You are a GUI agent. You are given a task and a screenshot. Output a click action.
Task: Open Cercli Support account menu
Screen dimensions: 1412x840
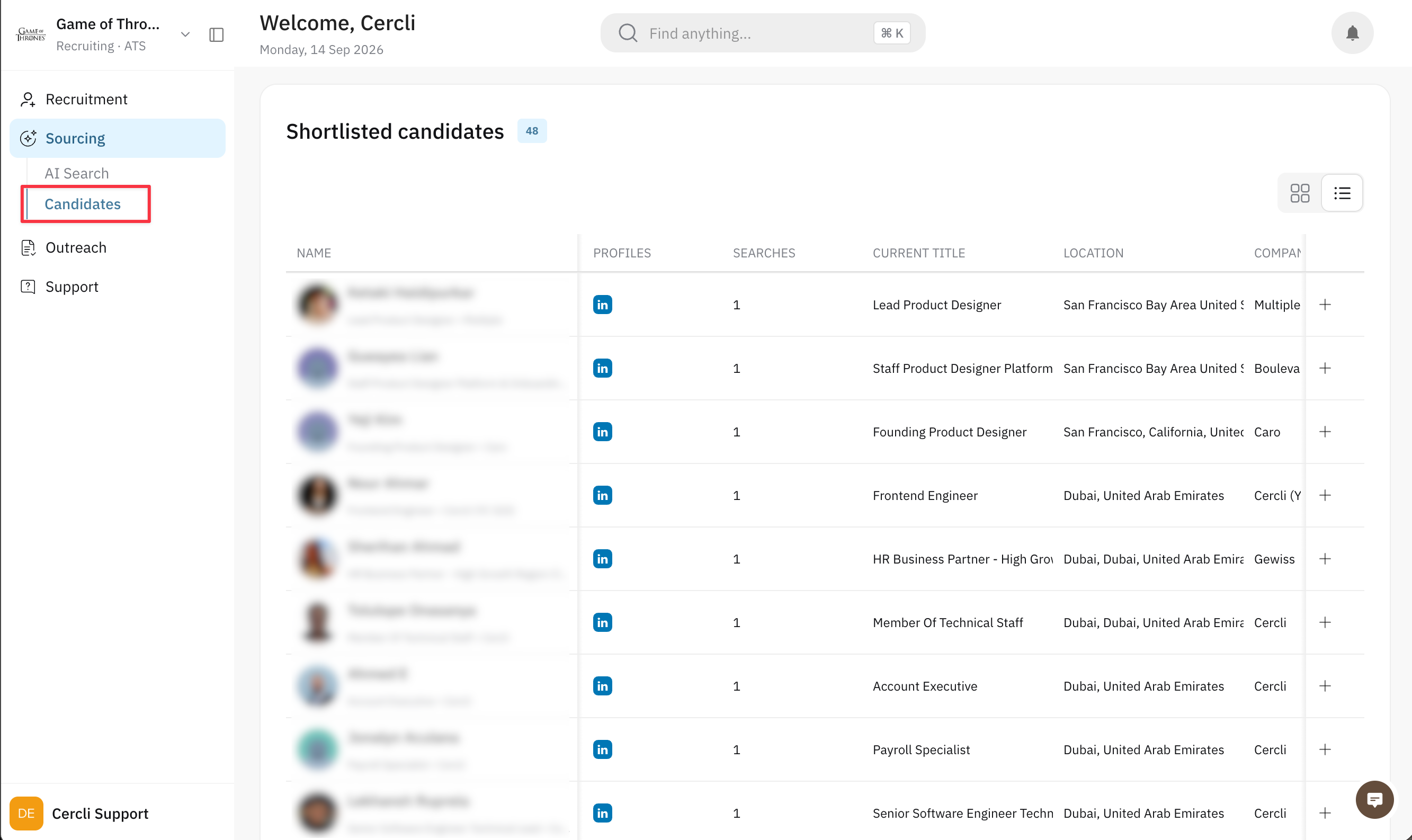pyautogui.click(x=100, y=814)
